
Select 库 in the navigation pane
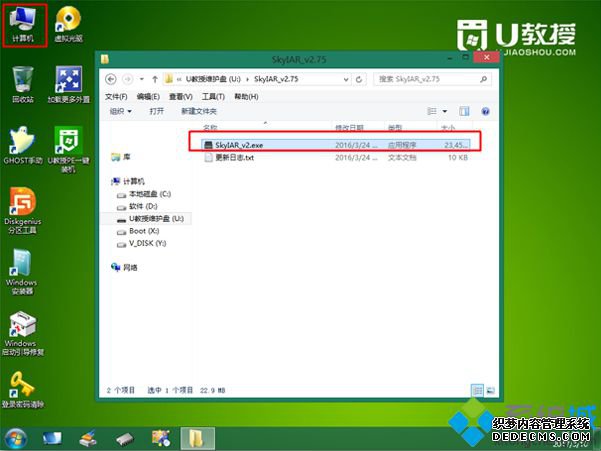coord(120,157)
